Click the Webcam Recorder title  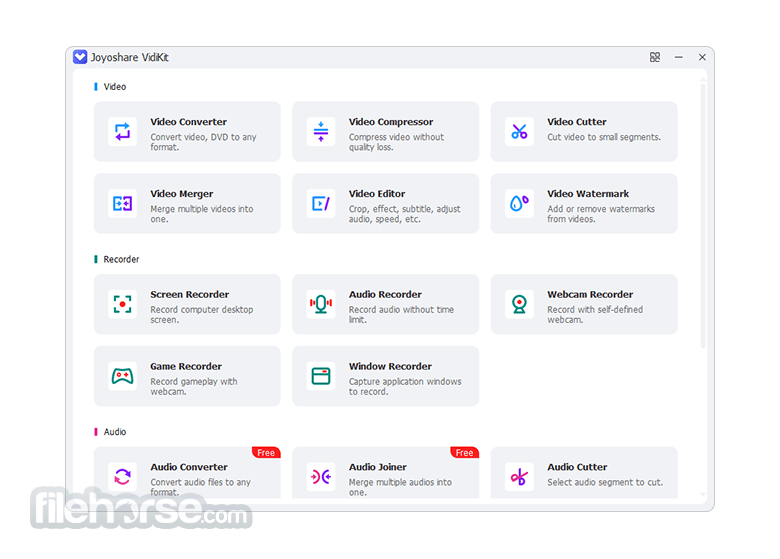click(590, 294)
